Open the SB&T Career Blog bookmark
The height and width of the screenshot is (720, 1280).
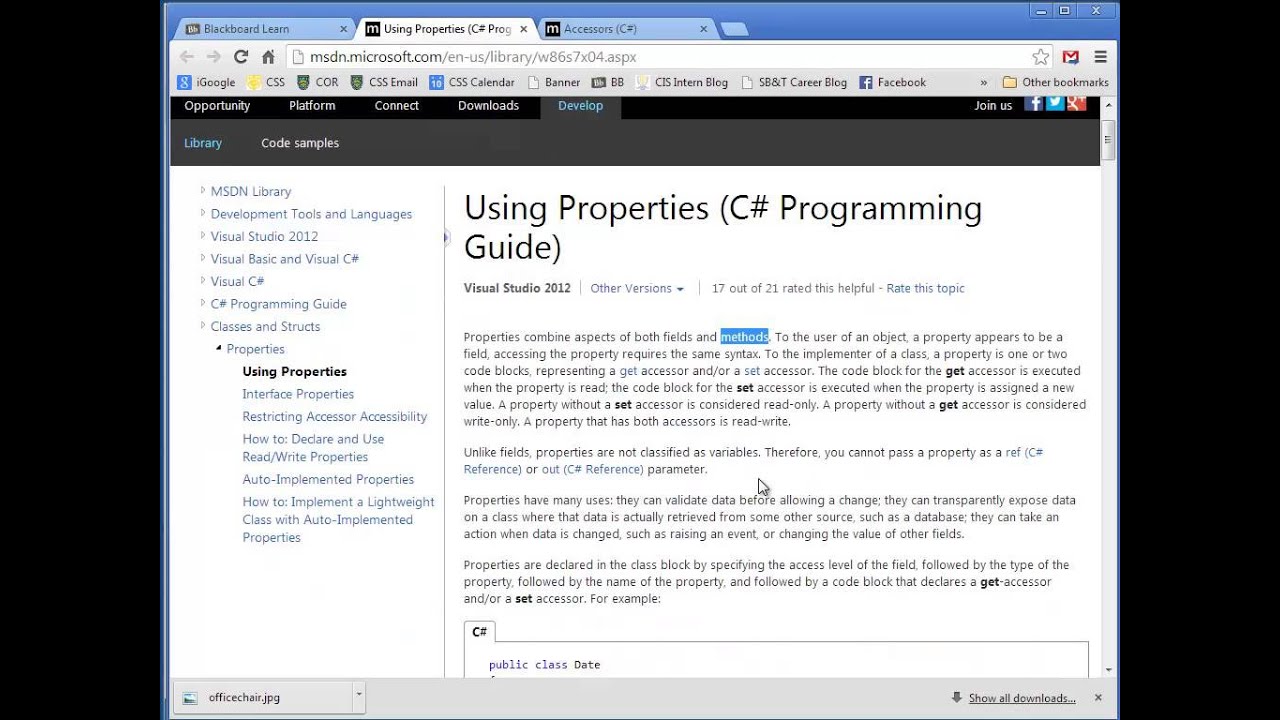794,82
